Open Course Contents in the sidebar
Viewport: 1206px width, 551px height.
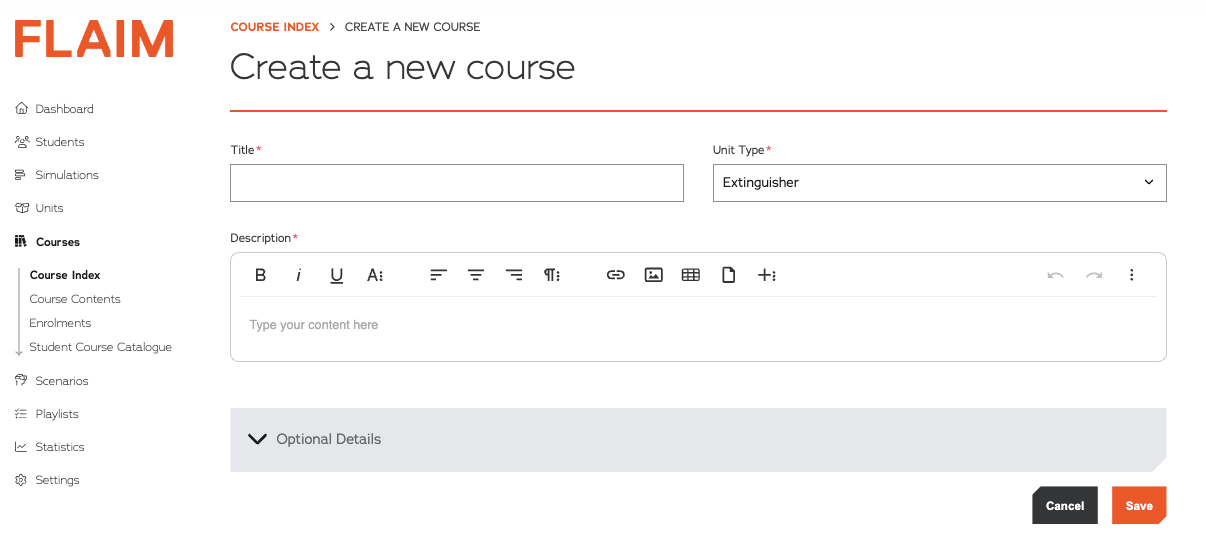[75, 299]
